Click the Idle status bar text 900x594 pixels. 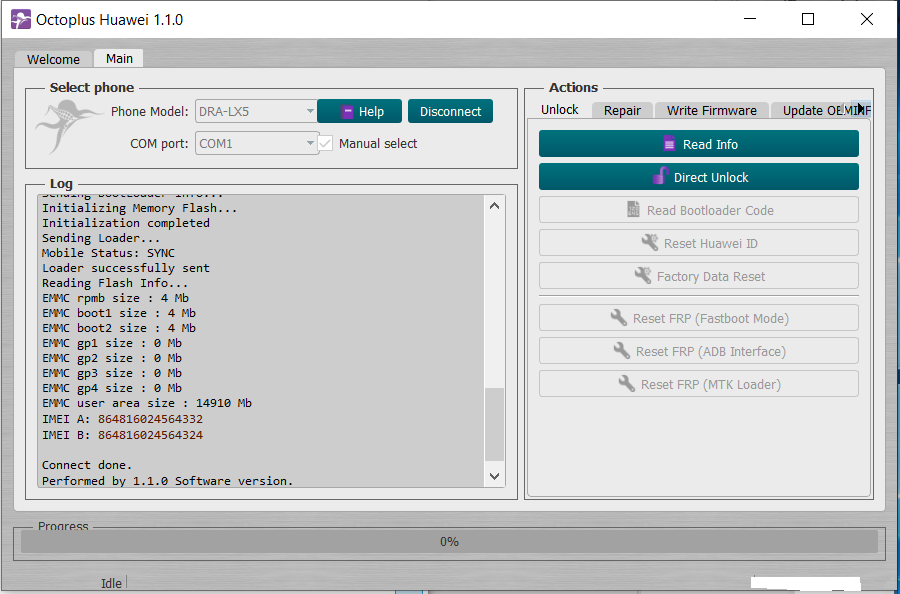coord(111,583)
